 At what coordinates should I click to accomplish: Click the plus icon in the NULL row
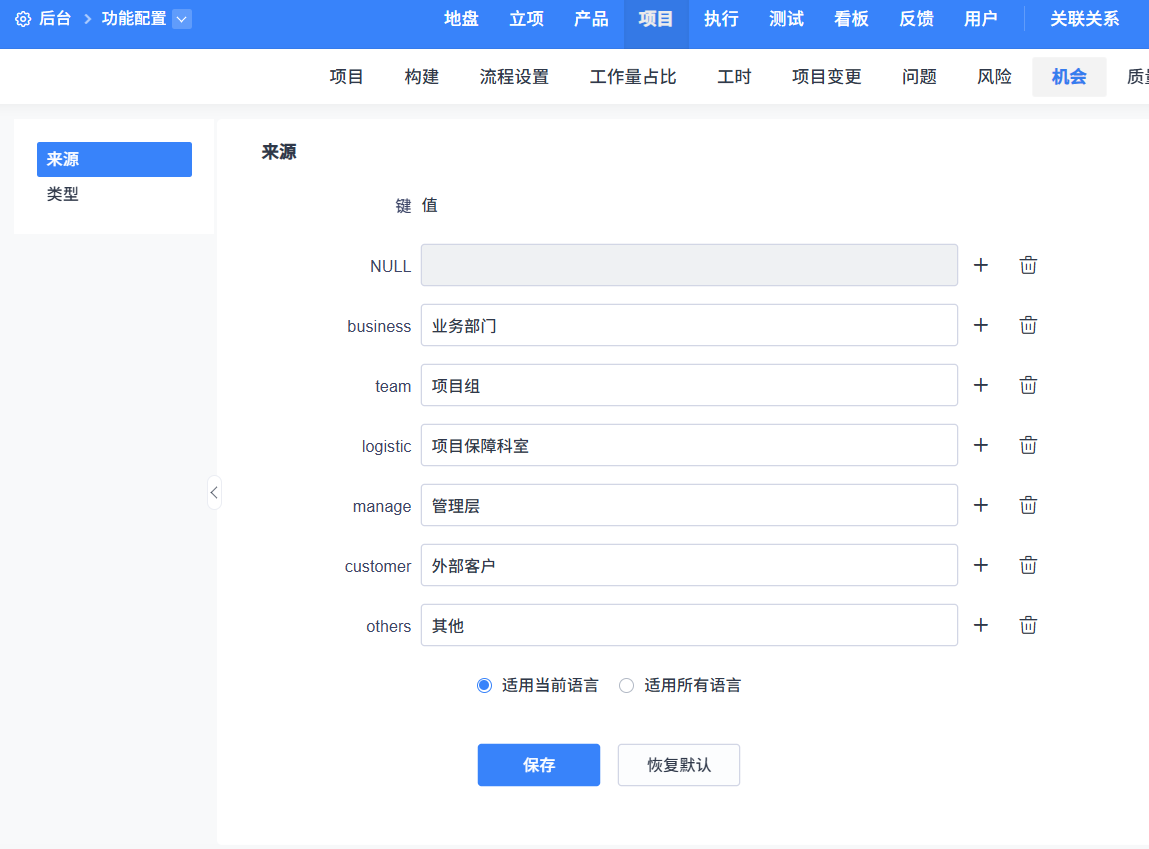click(981, 265)
